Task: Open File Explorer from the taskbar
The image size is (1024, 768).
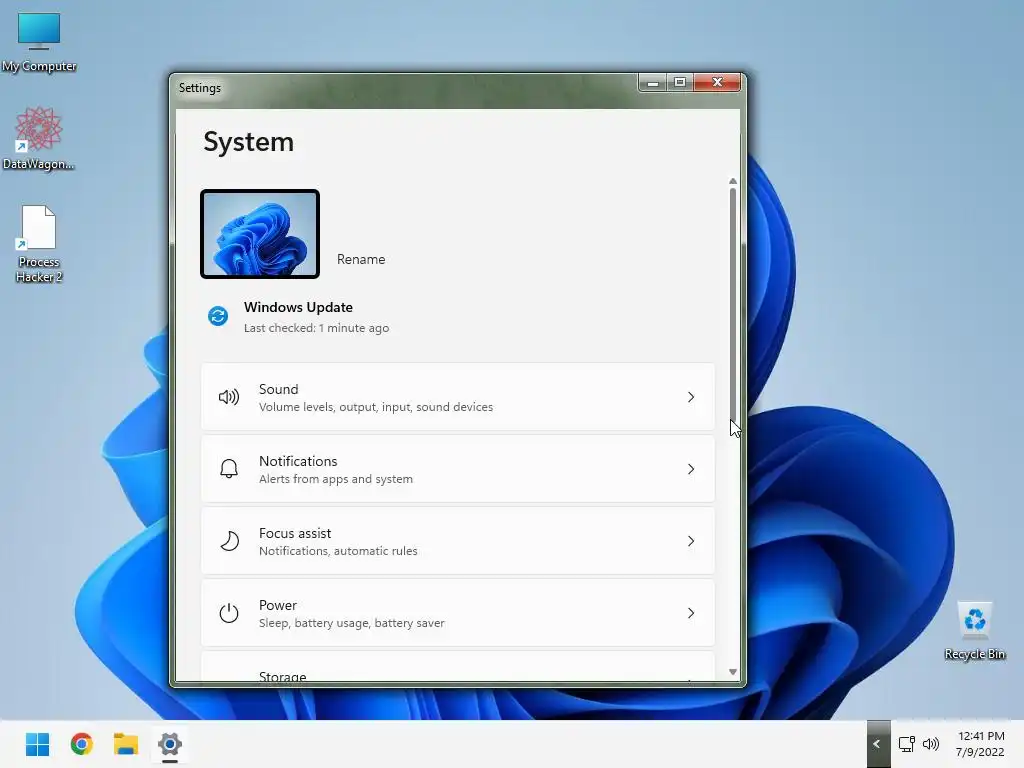Action: click(125, 744)
